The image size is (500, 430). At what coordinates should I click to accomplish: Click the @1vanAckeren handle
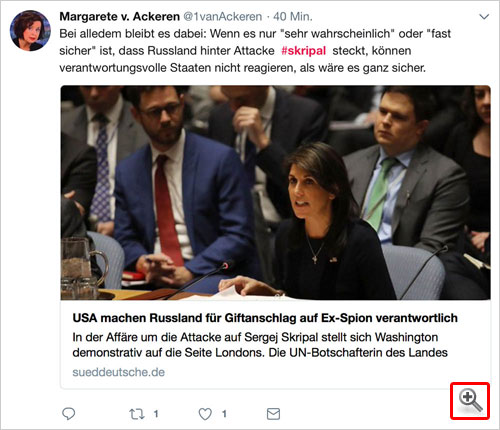[223, 16]
